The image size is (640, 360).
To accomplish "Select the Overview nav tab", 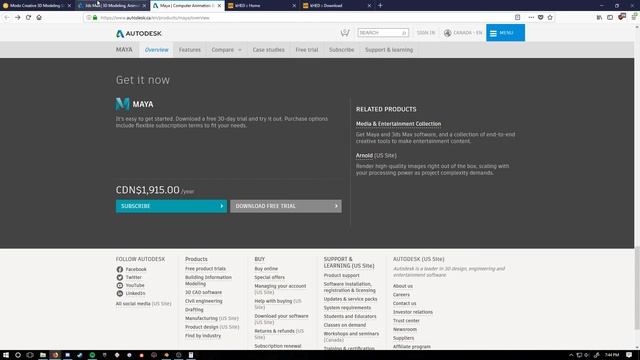I will (x=156, y=50).
